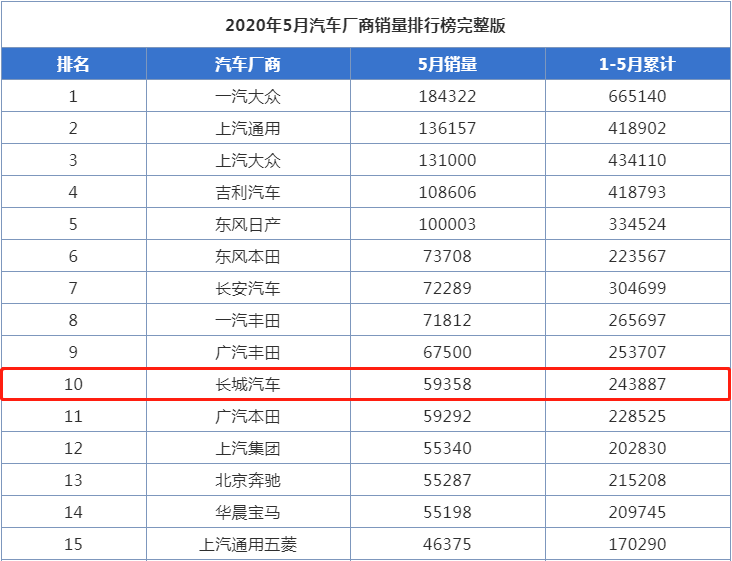The width and height of the screenshot is (732, 561).
Task: Click rank number 7 for 长安汽车
Action: (x=73, y=288)
